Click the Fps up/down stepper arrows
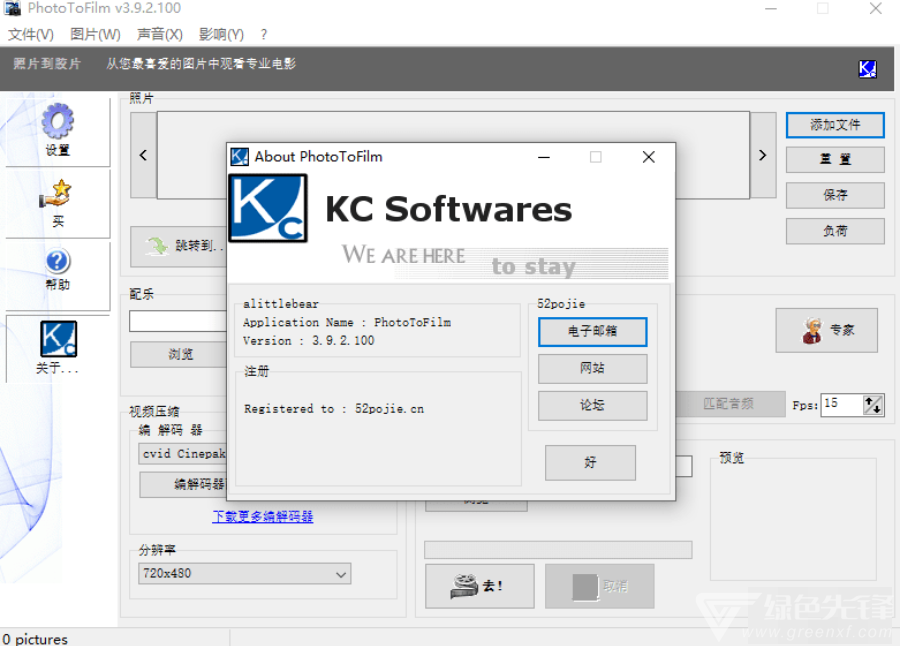 873,405
